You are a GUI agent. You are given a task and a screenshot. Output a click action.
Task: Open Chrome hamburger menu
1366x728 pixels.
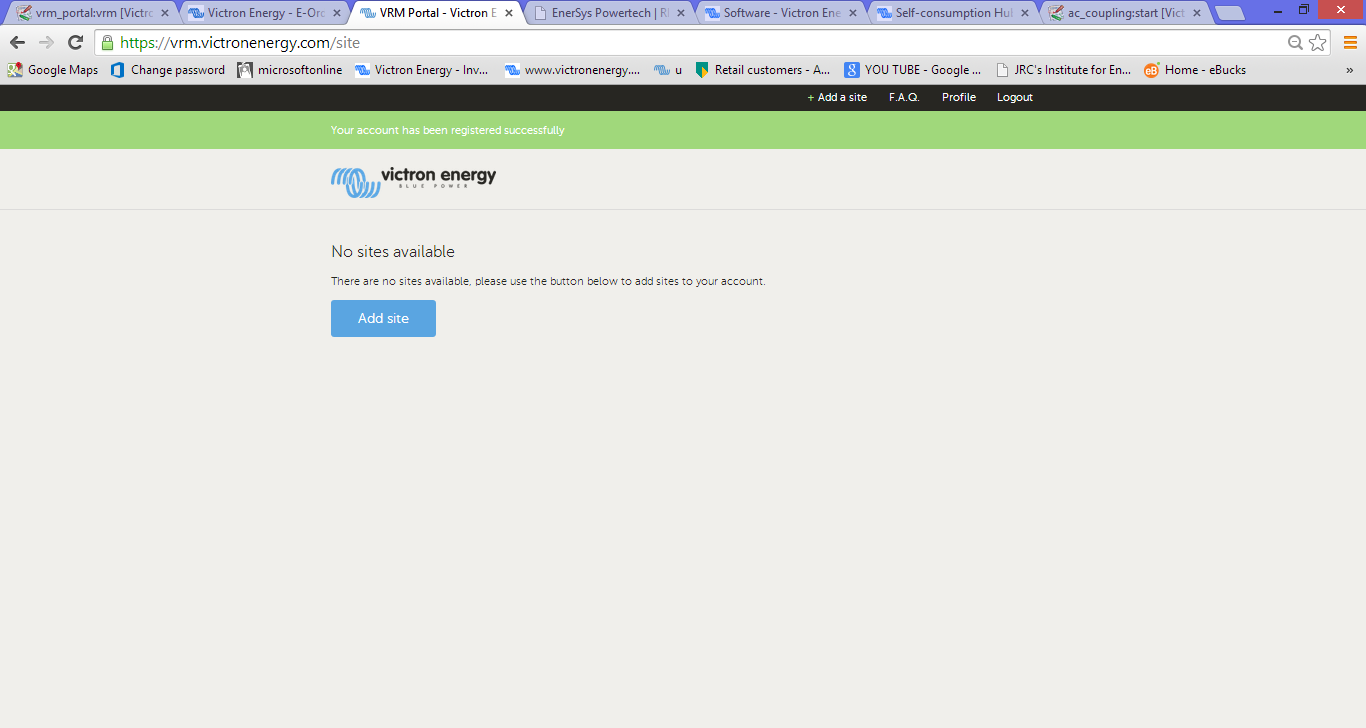[1350, 43]
